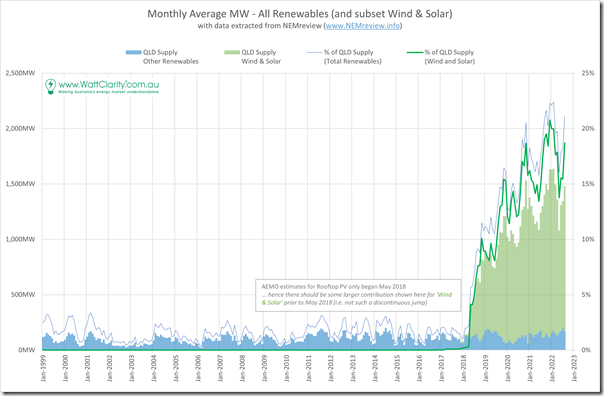Viewport: 604px width, 396px height.
Task: Click the AEMO Rooftop PV annotation box
Action: (358, 295)
